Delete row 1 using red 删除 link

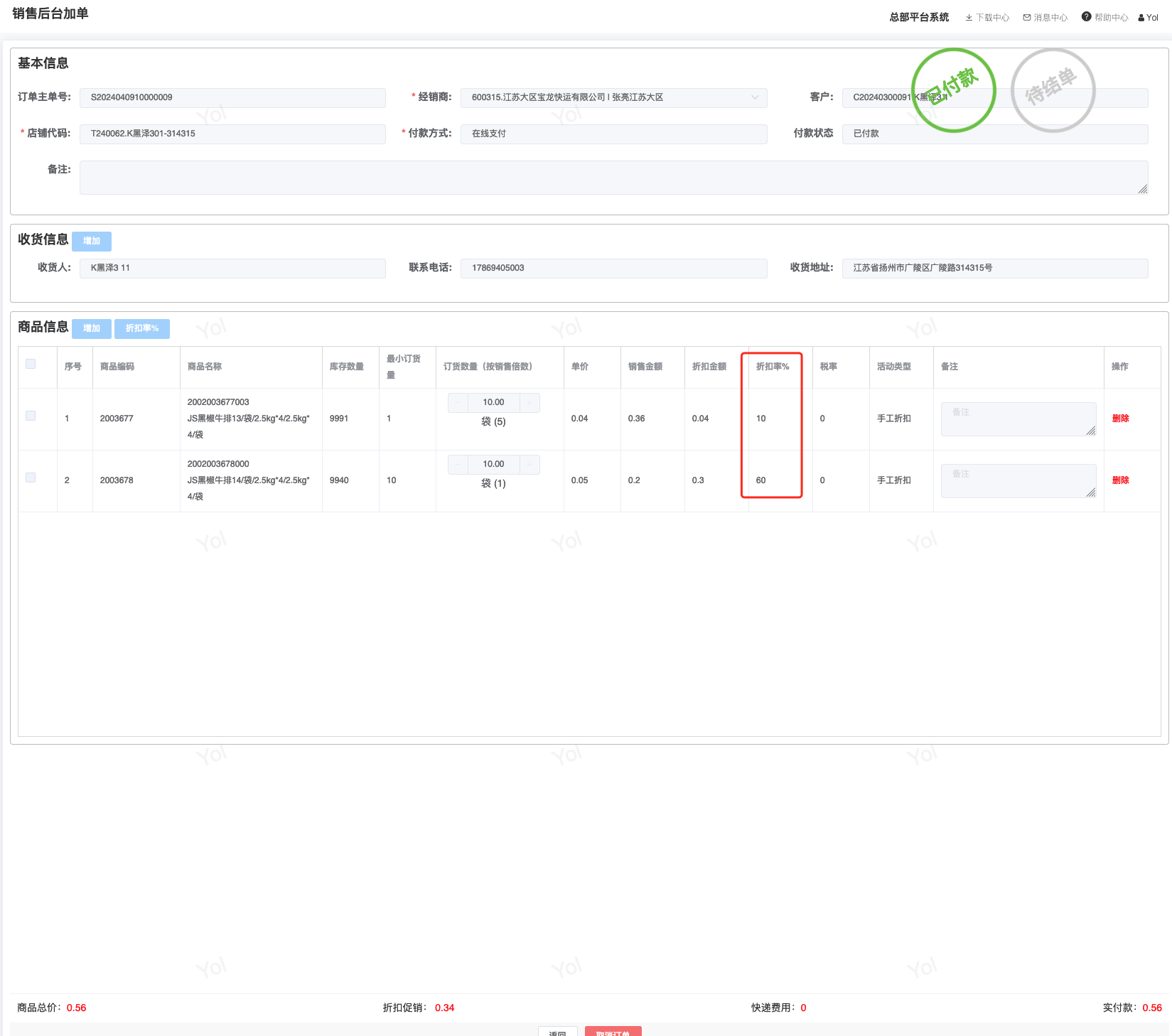1120,419
